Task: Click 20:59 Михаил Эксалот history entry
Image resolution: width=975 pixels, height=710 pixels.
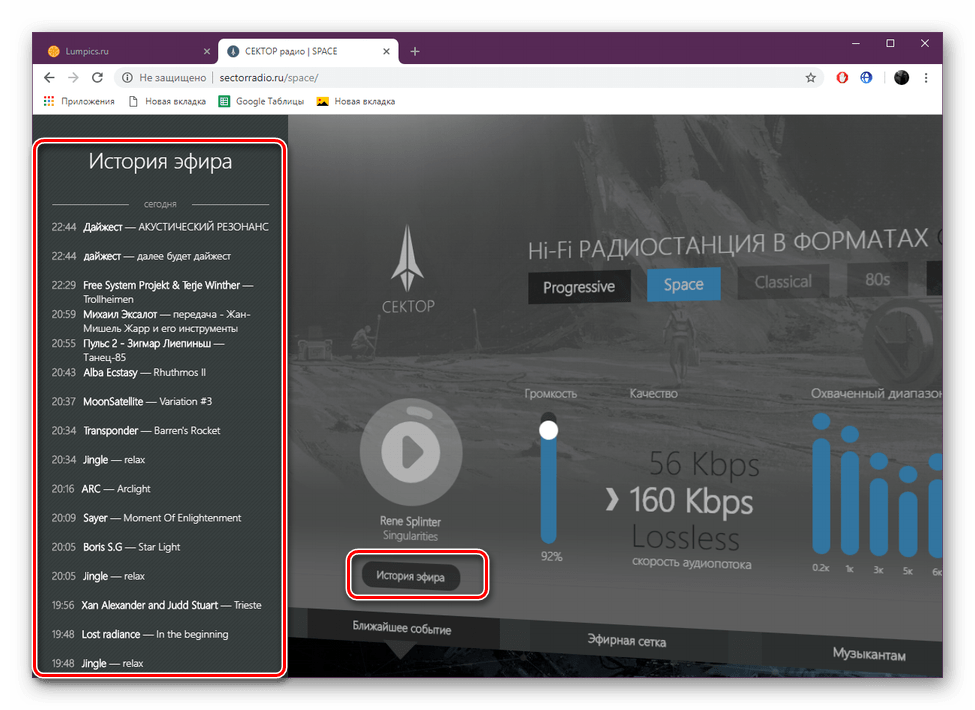Action: tap(151, 321)
